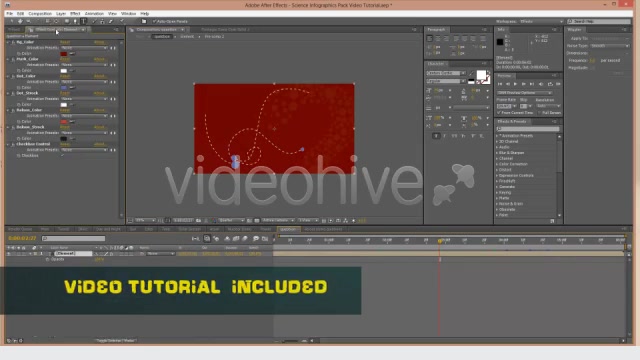Image resolution: width=640 pixels, height=360 pixels.
Task: Select the Horizontal Type tool in toolbar
Action: tap(84, 21)
